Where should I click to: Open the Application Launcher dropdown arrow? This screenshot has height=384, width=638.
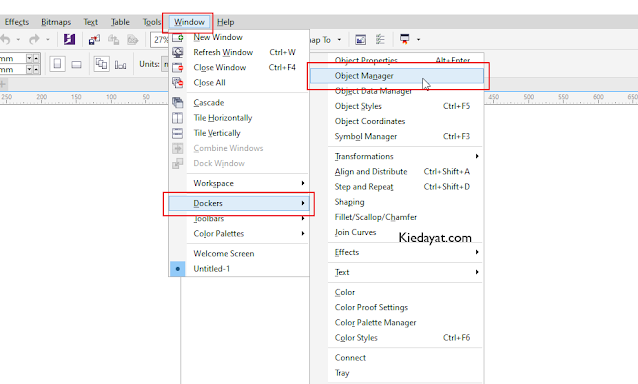click(x=418, y=39)
